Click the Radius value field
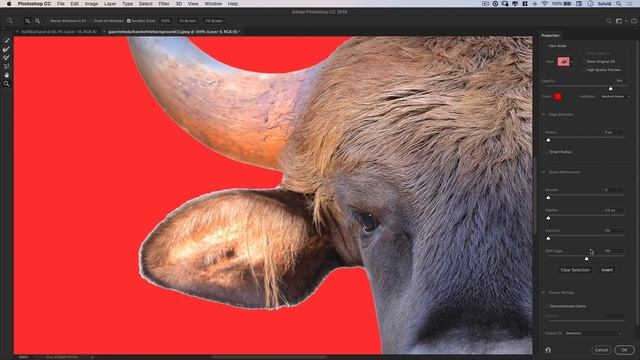Viewport: 640px width, 360px height. [613, 132]
